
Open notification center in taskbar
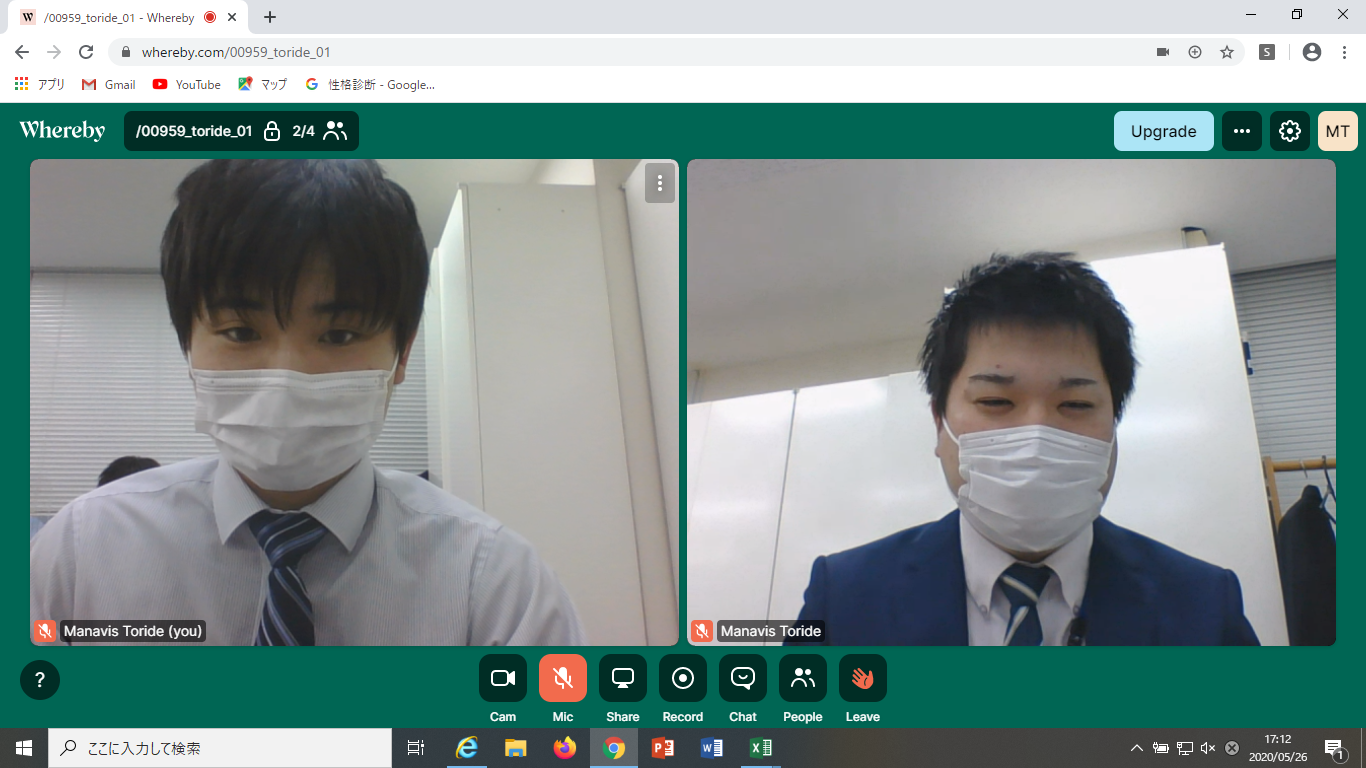pos(1334,748)
